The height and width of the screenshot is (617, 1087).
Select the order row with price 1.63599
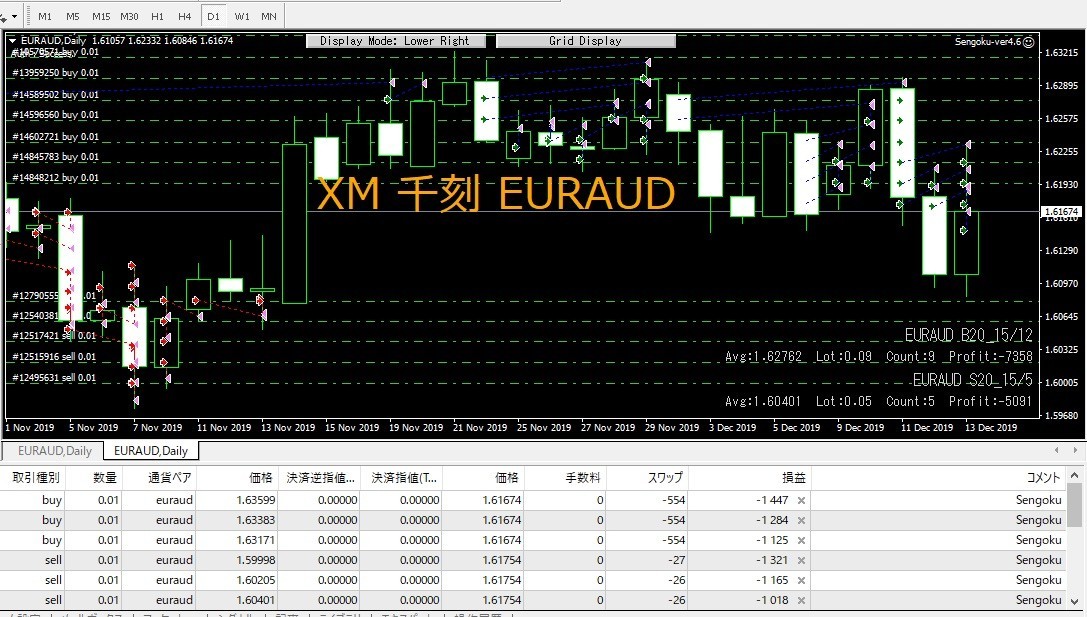(x=533, y=500)
